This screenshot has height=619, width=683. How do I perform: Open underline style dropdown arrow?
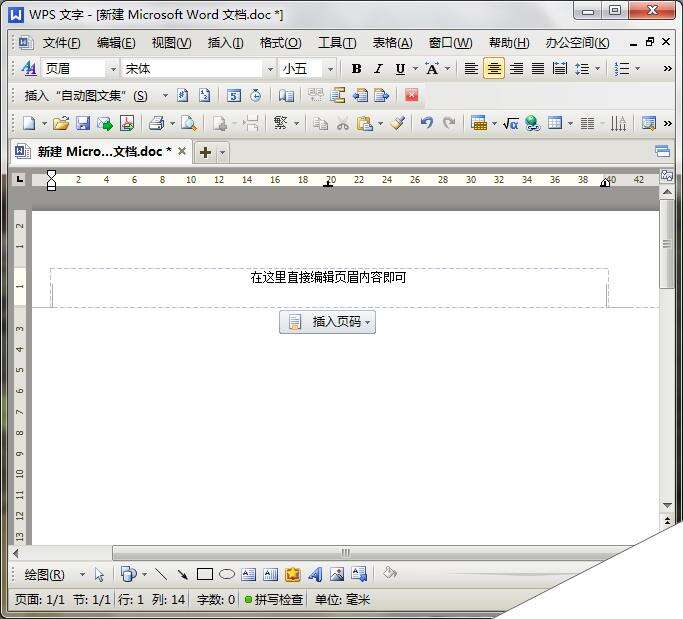click(415, 68)
